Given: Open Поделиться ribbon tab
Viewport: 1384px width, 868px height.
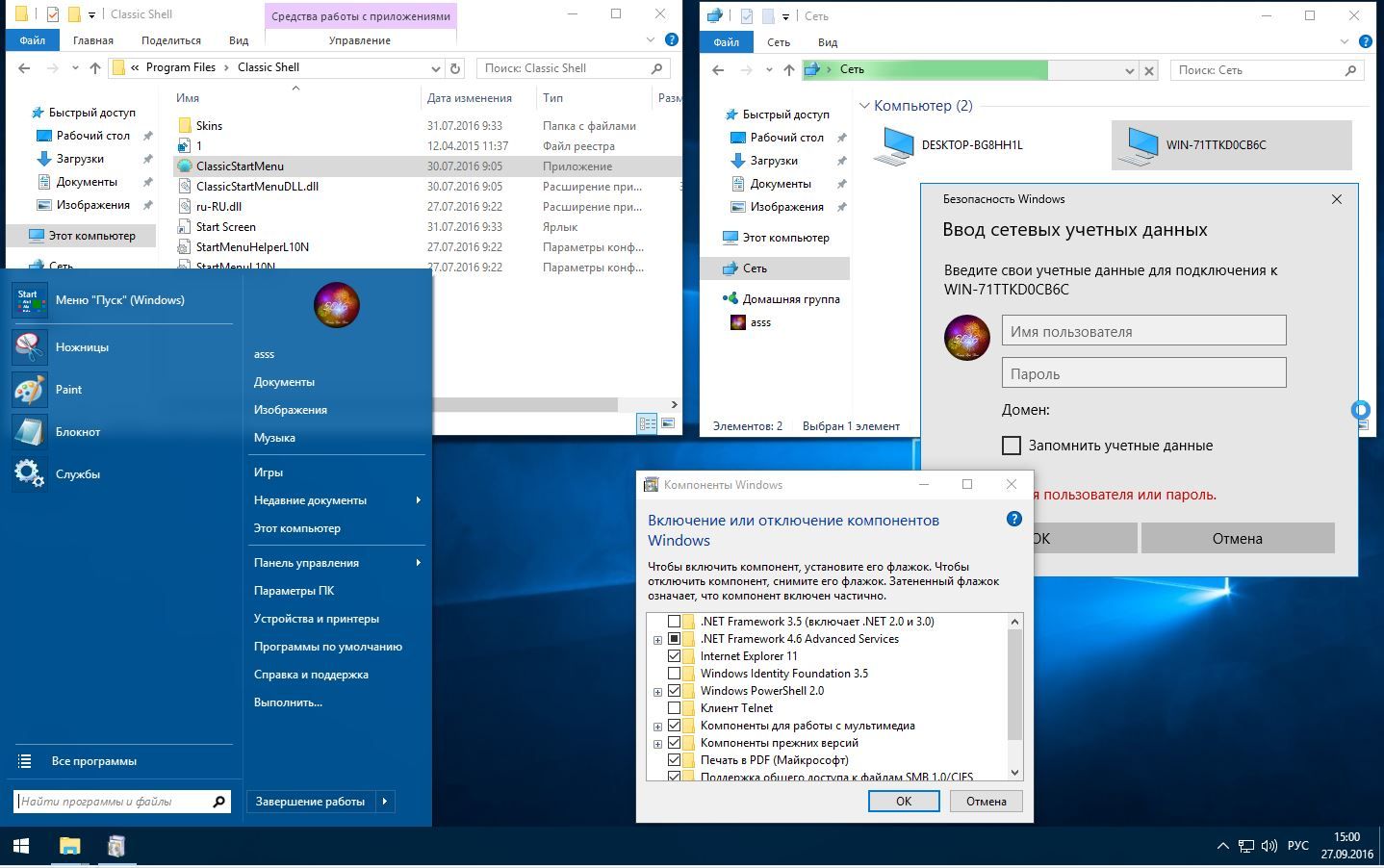Looking at the screenshot, I should (171, 40).
